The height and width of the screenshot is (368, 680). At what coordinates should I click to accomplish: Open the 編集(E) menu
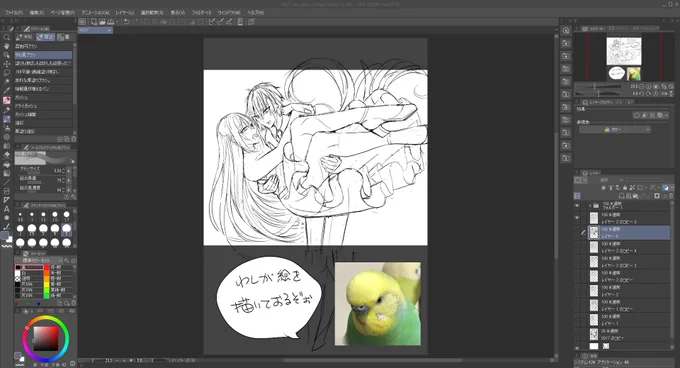(36, 13)
